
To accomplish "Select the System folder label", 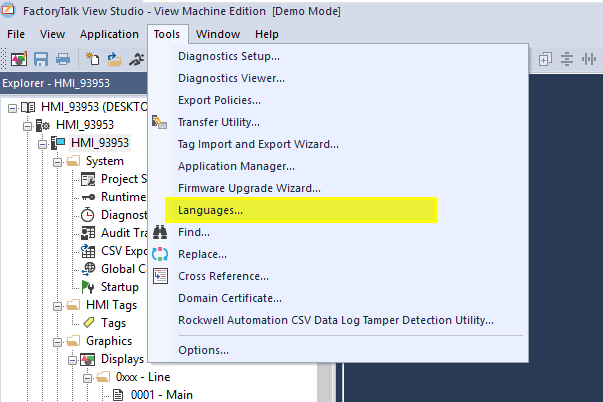I will 105,161.
